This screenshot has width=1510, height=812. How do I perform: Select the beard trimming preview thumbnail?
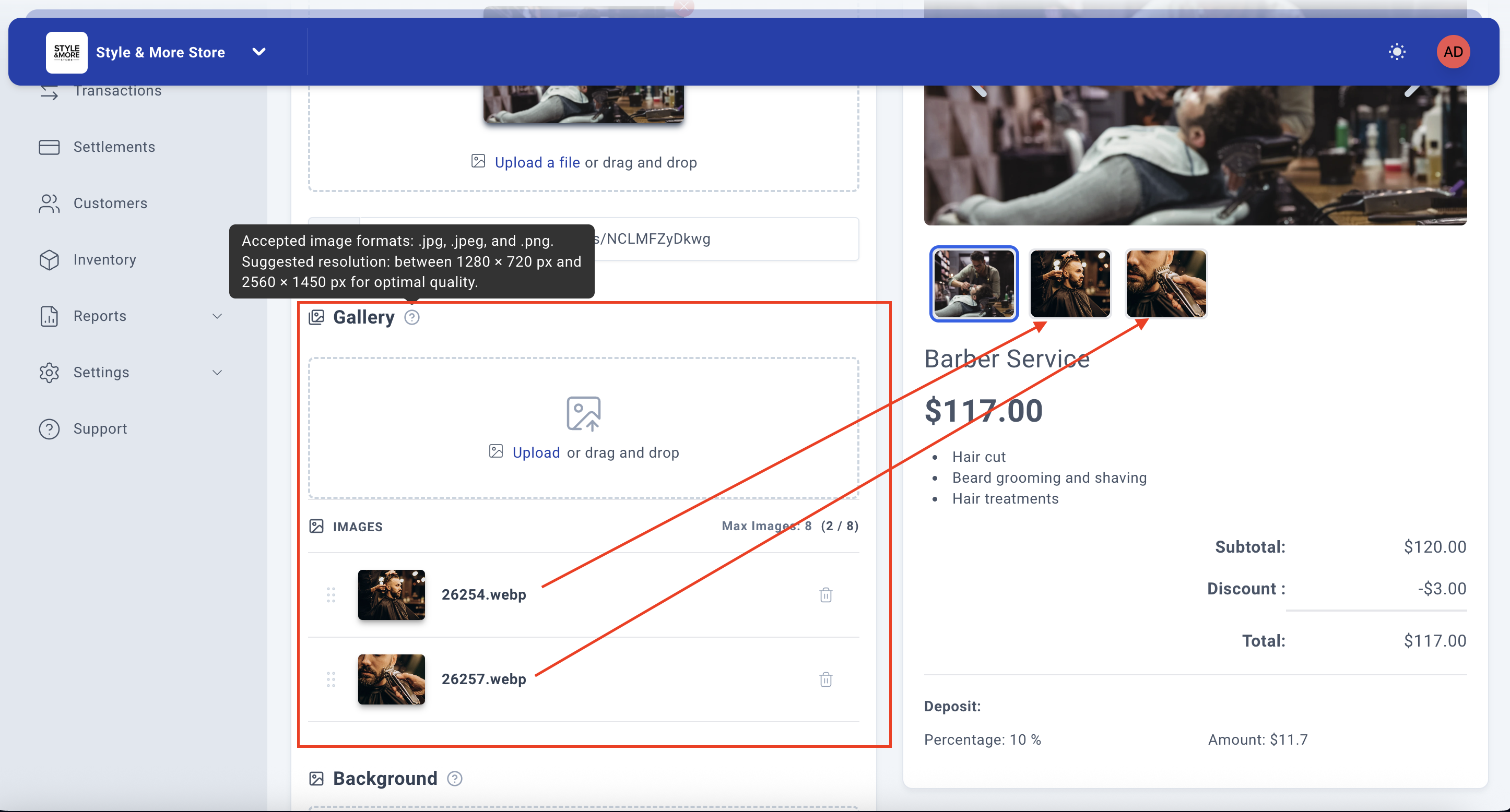point(1166,283)
